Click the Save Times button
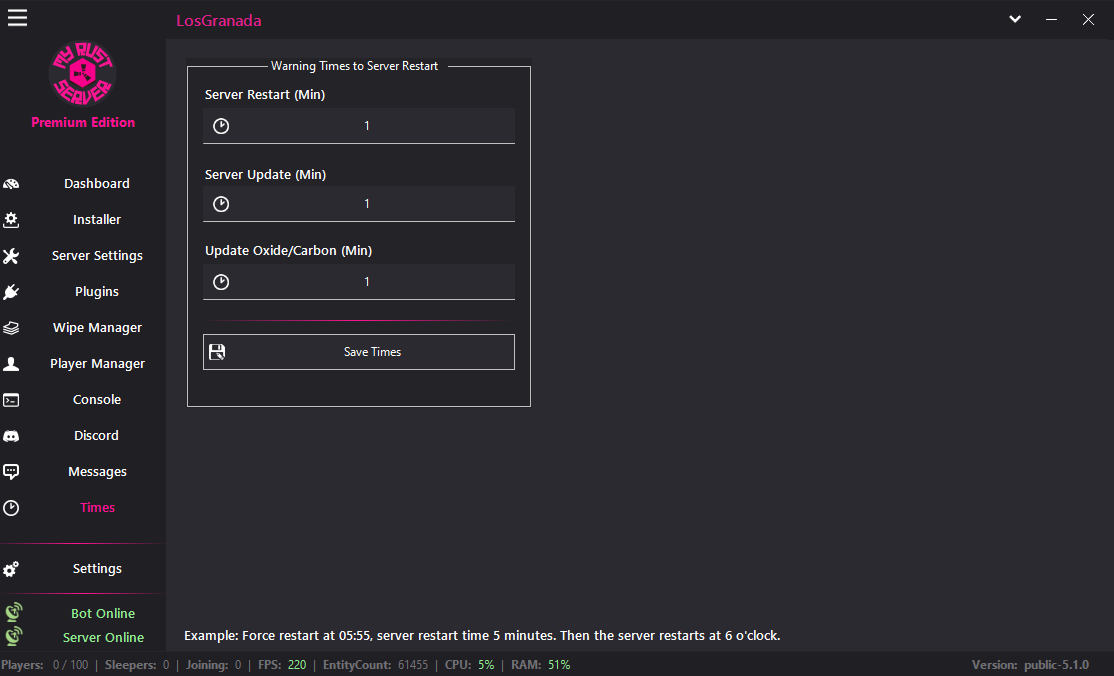The image size is (1114, 676). 359,352
